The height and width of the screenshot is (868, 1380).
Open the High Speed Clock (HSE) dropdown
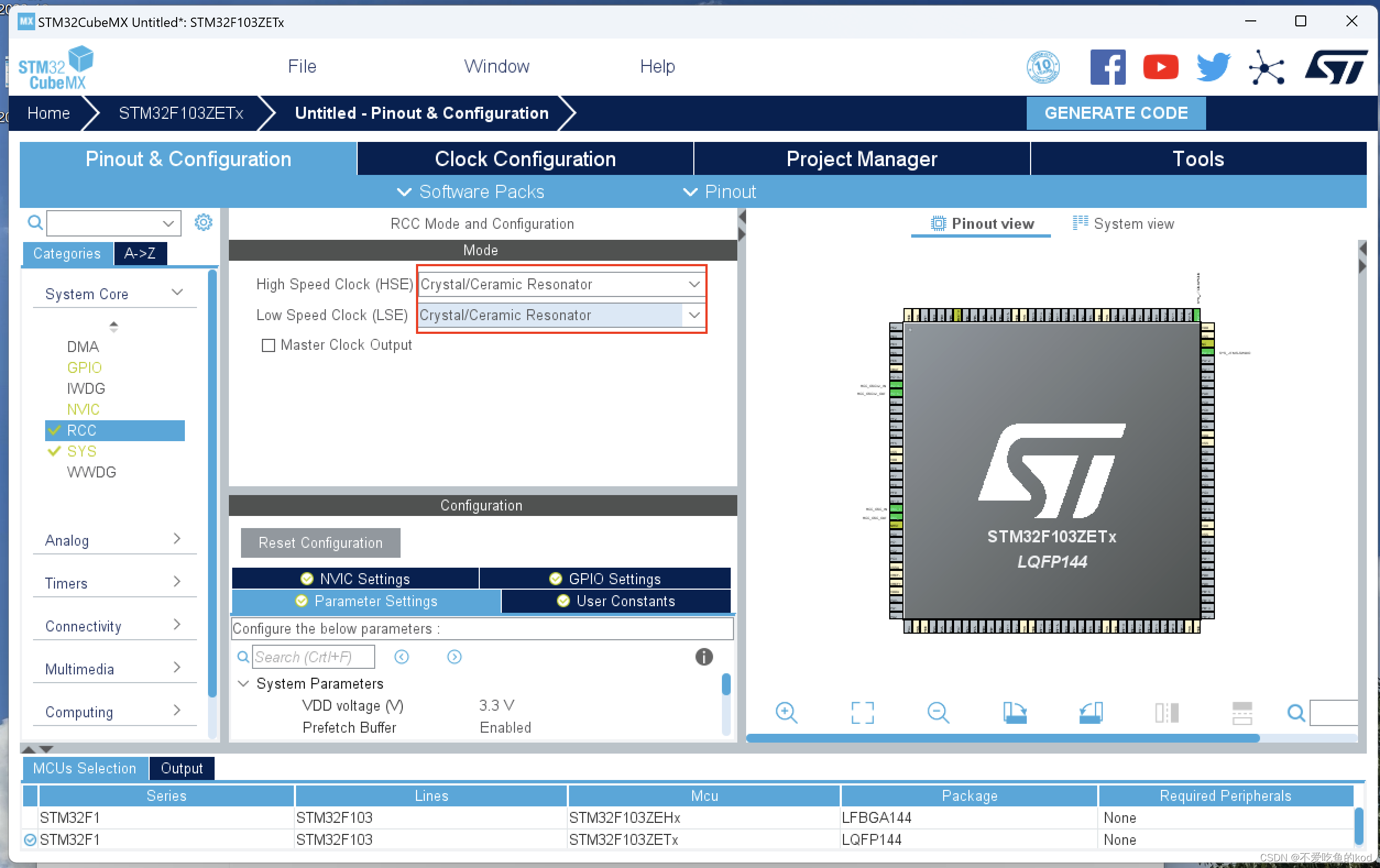(x=694, y=284)
